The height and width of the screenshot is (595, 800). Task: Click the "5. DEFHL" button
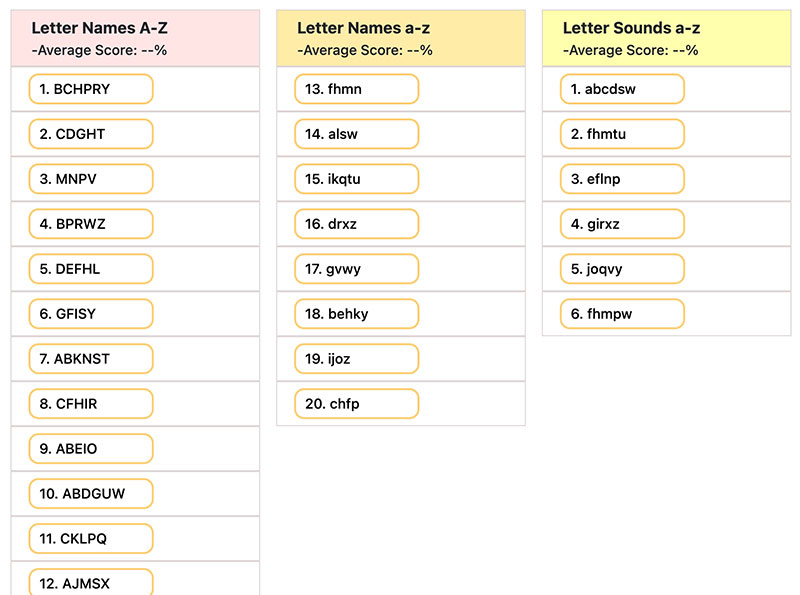click(89, 268)
